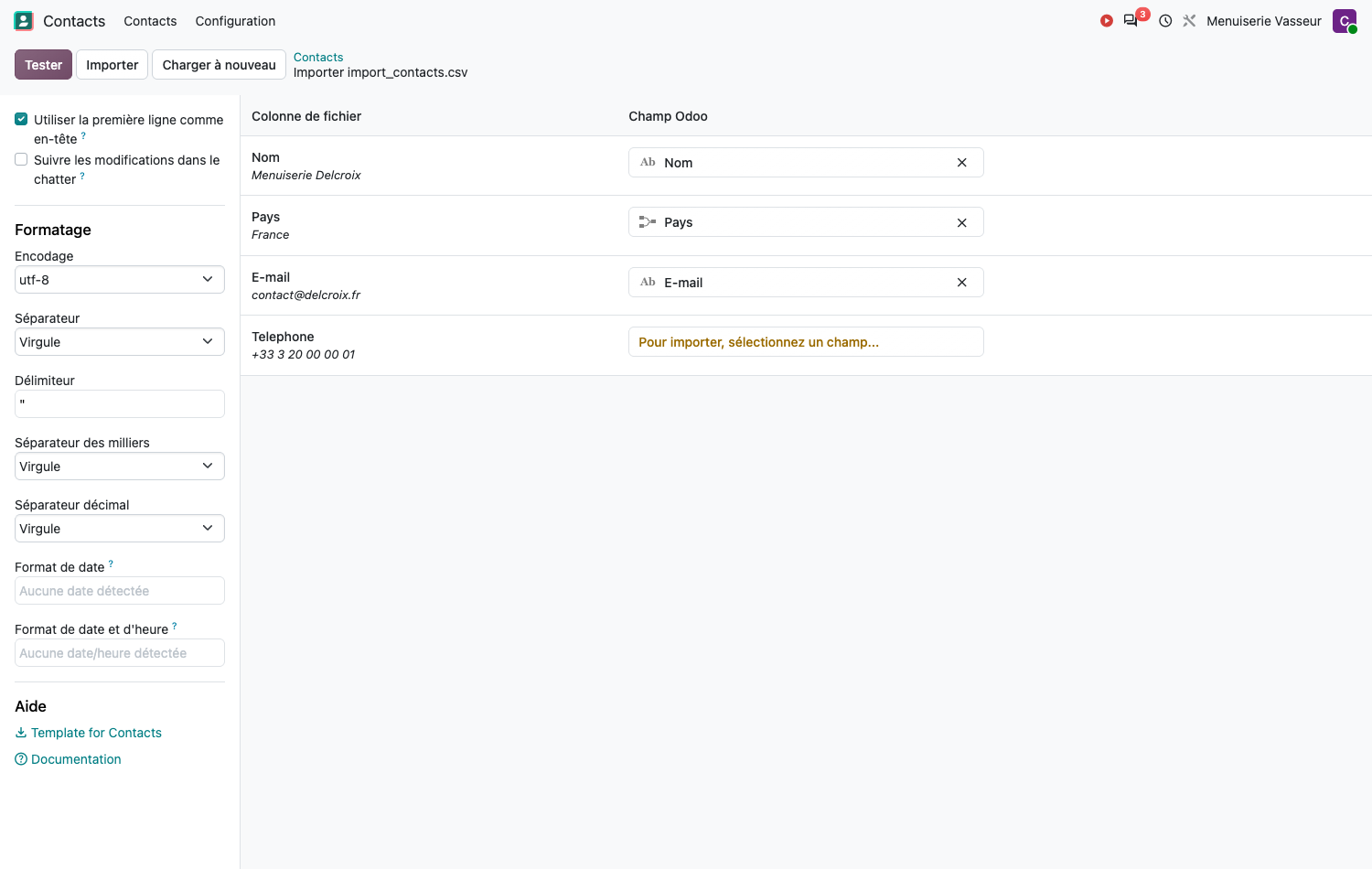This screenshot has height=869, width=1372.
Task: Click the question icon beside Documentation
Action: [x=21, y=759]
